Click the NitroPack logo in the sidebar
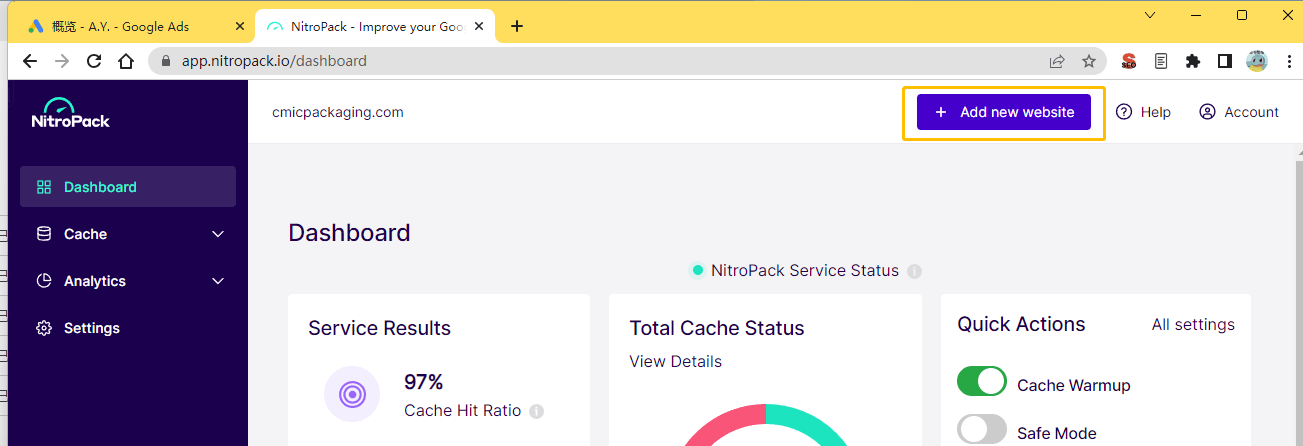The height and width of the screenshot is (446, 1303). click(70, 113)
